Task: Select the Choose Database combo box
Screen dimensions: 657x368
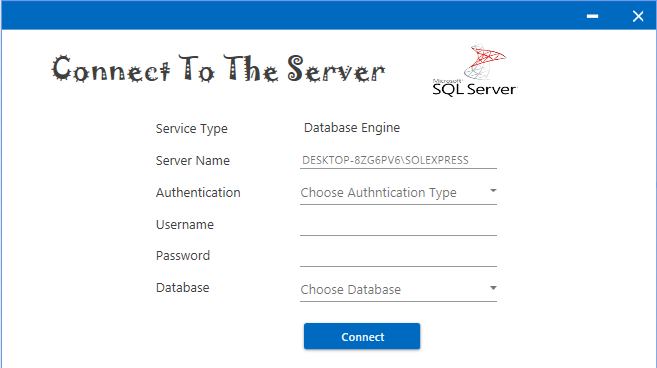Action: coord(398,290)
